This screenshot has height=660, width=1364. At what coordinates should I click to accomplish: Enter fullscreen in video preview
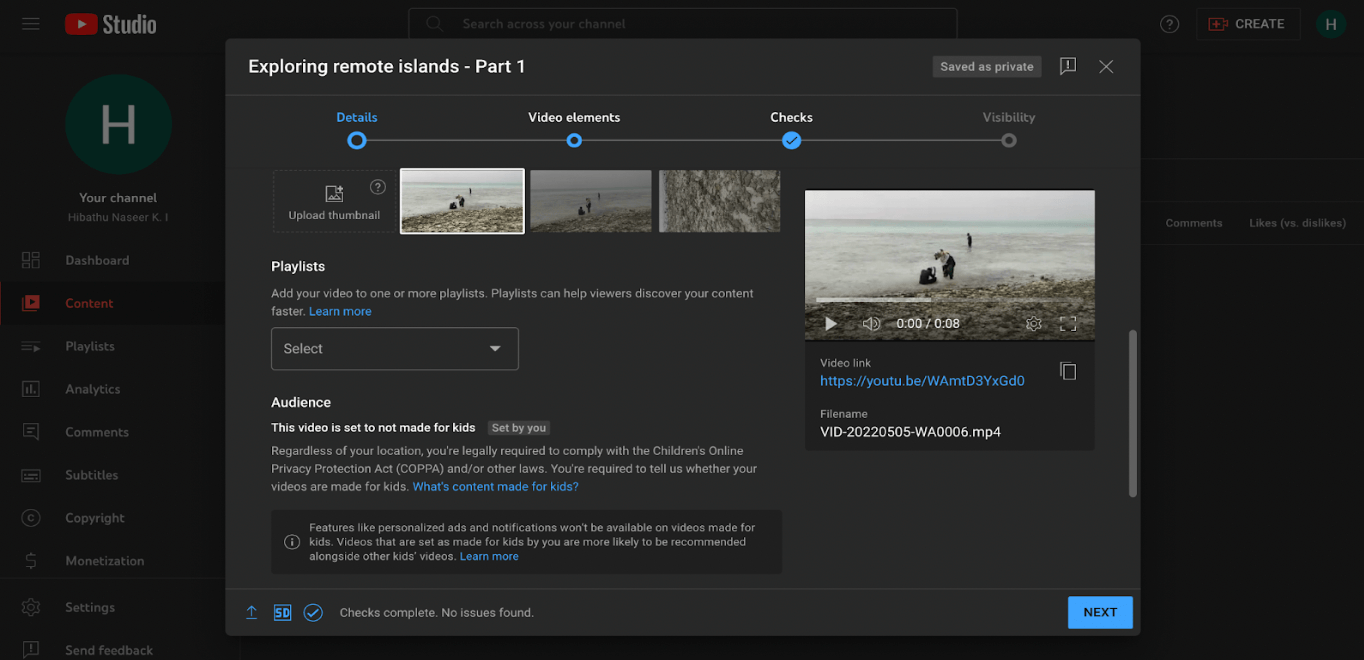coord(1068,324)
